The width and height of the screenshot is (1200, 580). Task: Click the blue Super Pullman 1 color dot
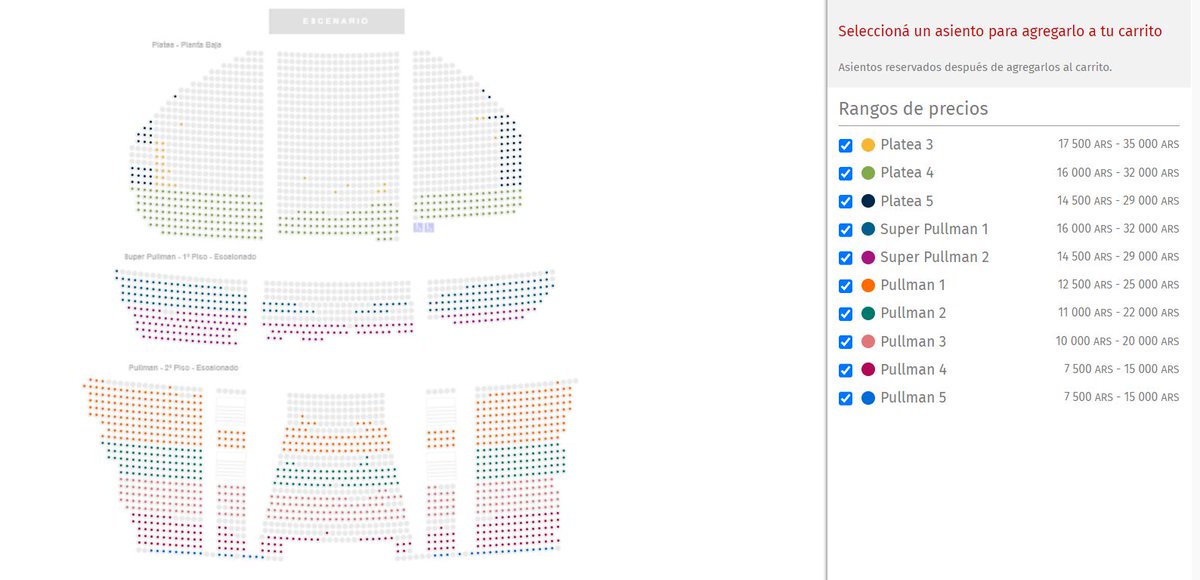click(x=868, y=229)
